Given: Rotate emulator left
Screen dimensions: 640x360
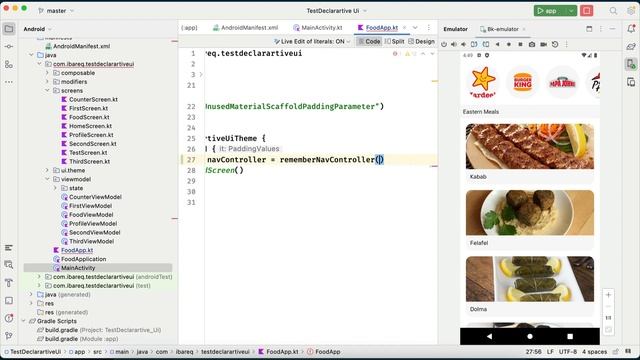Looking at the screenshot, I should click(x=474, y=44).
